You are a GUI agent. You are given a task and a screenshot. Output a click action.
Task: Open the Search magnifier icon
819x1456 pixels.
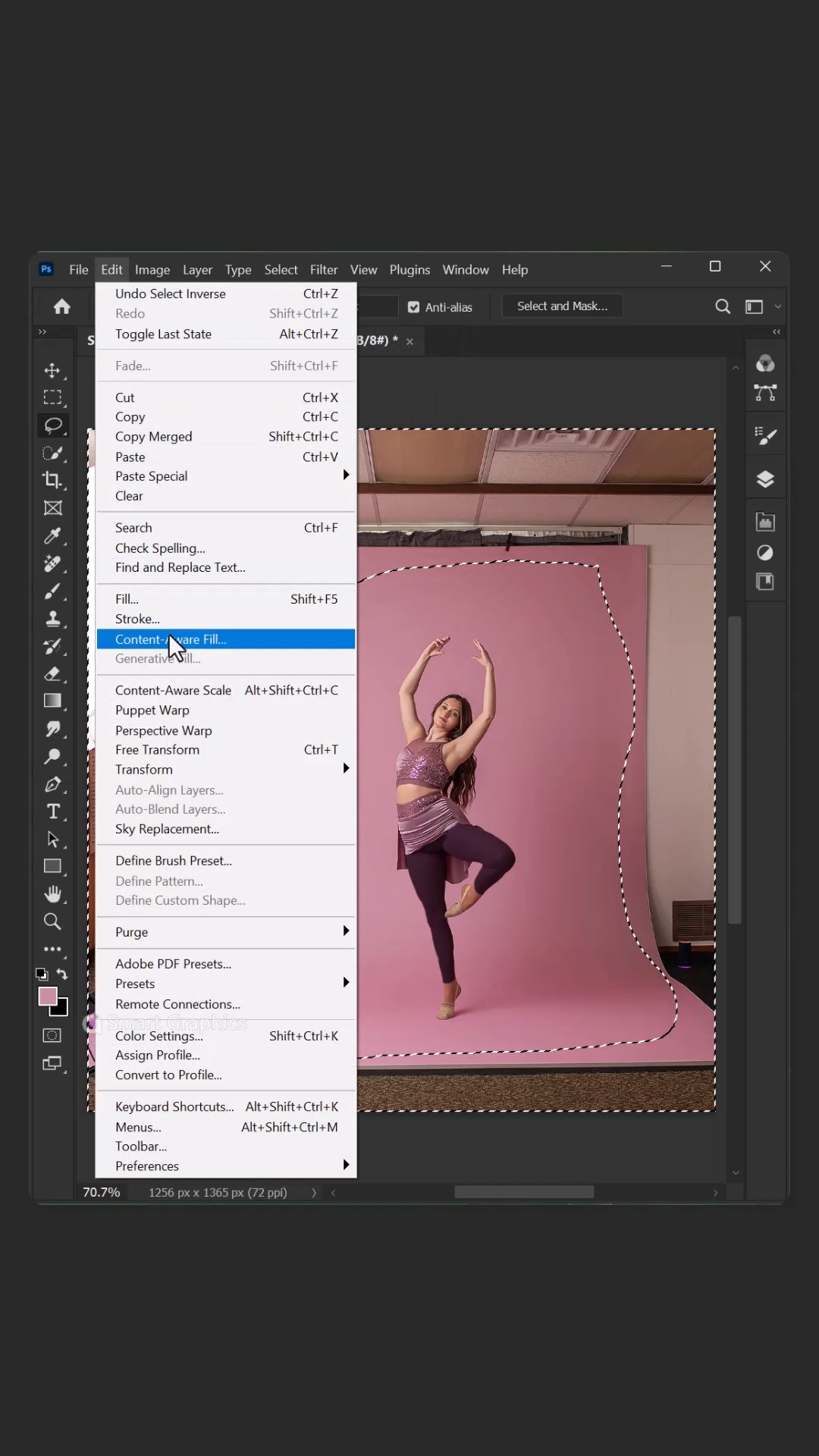(x=723, y=306)
